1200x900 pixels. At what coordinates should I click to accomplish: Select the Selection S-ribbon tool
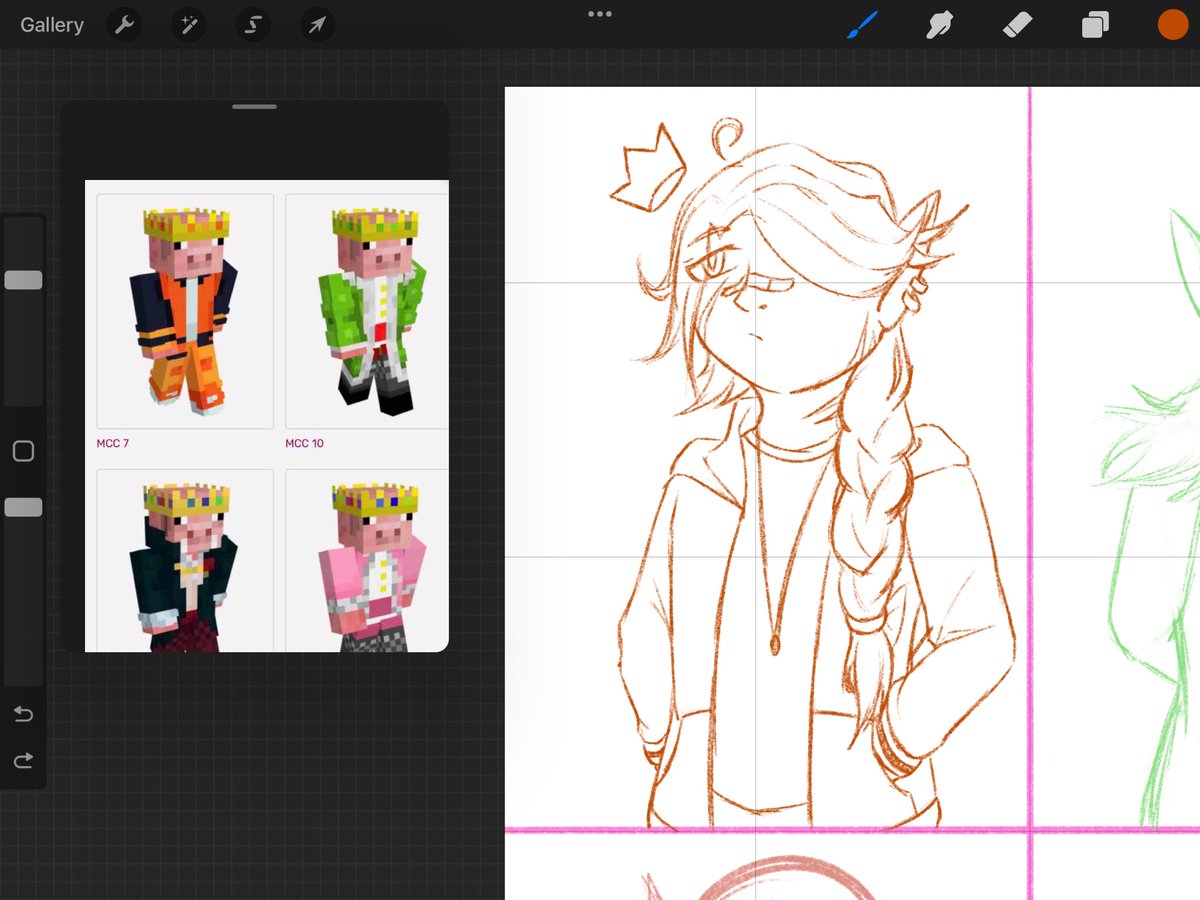coord(253,25)
